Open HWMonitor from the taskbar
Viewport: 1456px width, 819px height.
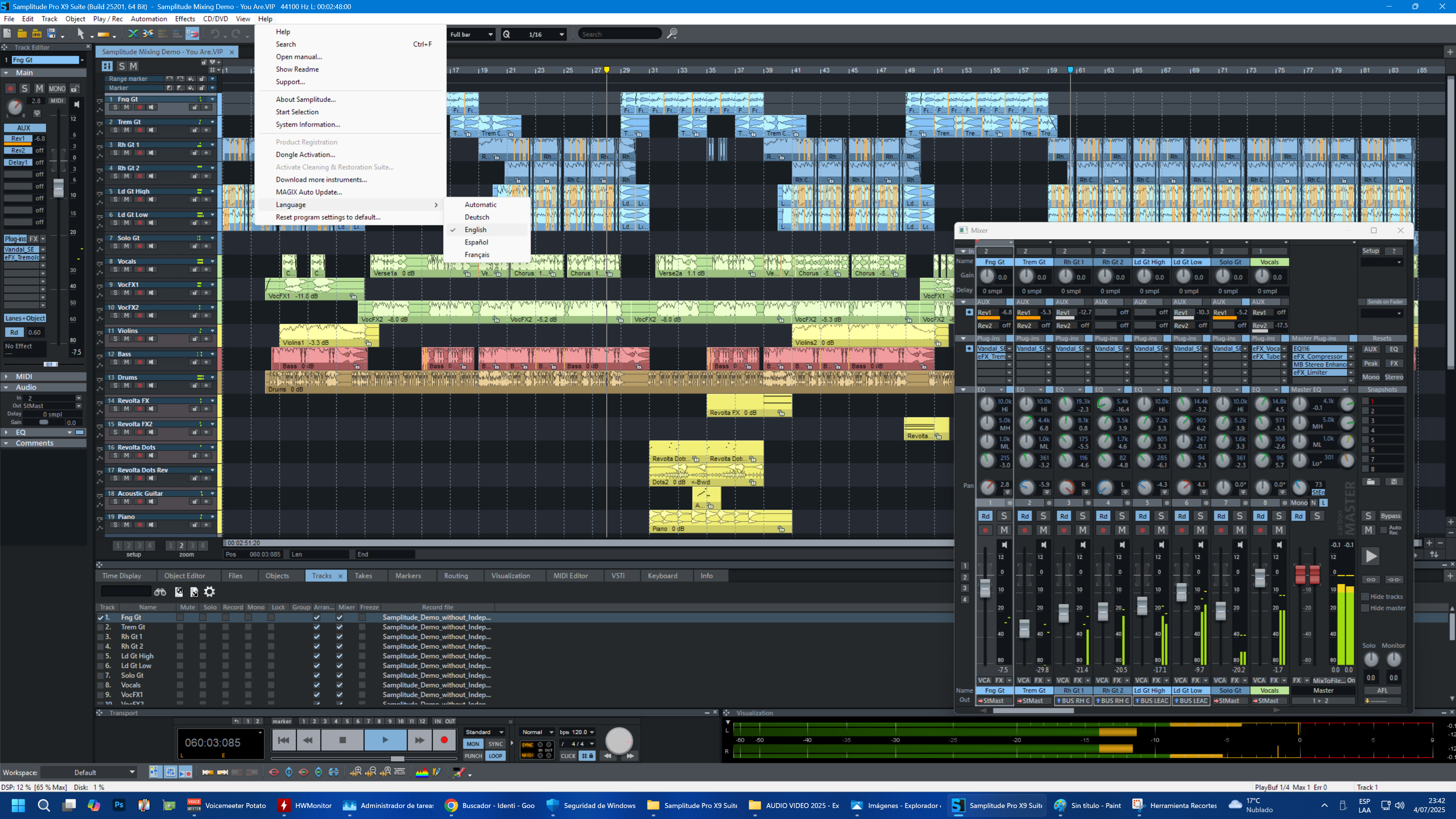tap(306, 805)
